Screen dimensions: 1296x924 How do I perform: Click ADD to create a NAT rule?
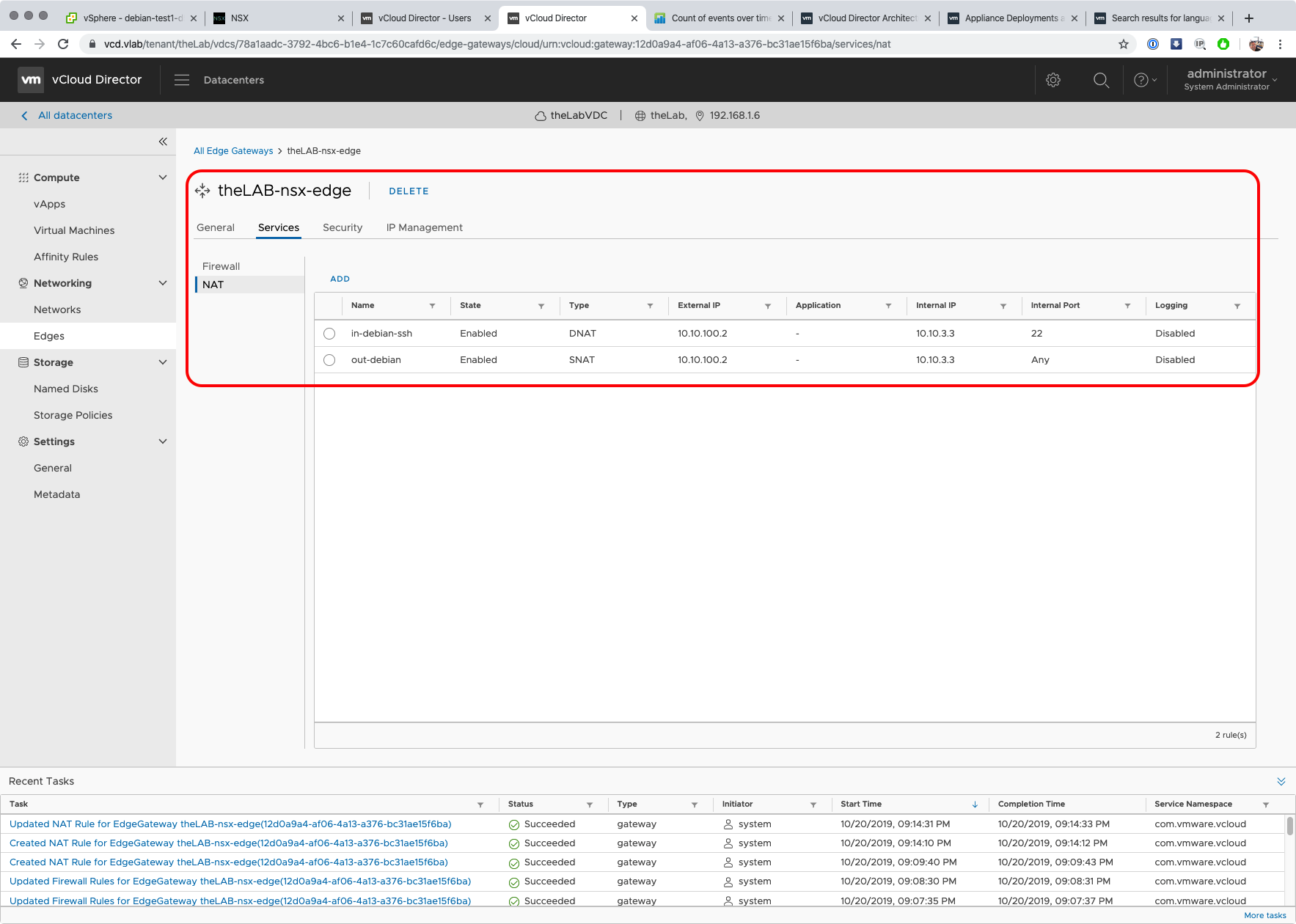coord(340,279)
